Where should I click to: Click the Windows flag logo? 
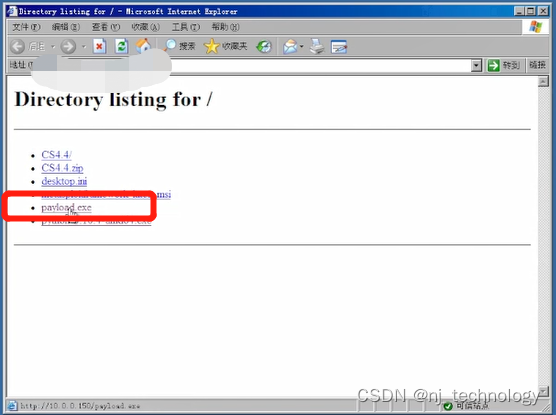[x=535, y=27]
